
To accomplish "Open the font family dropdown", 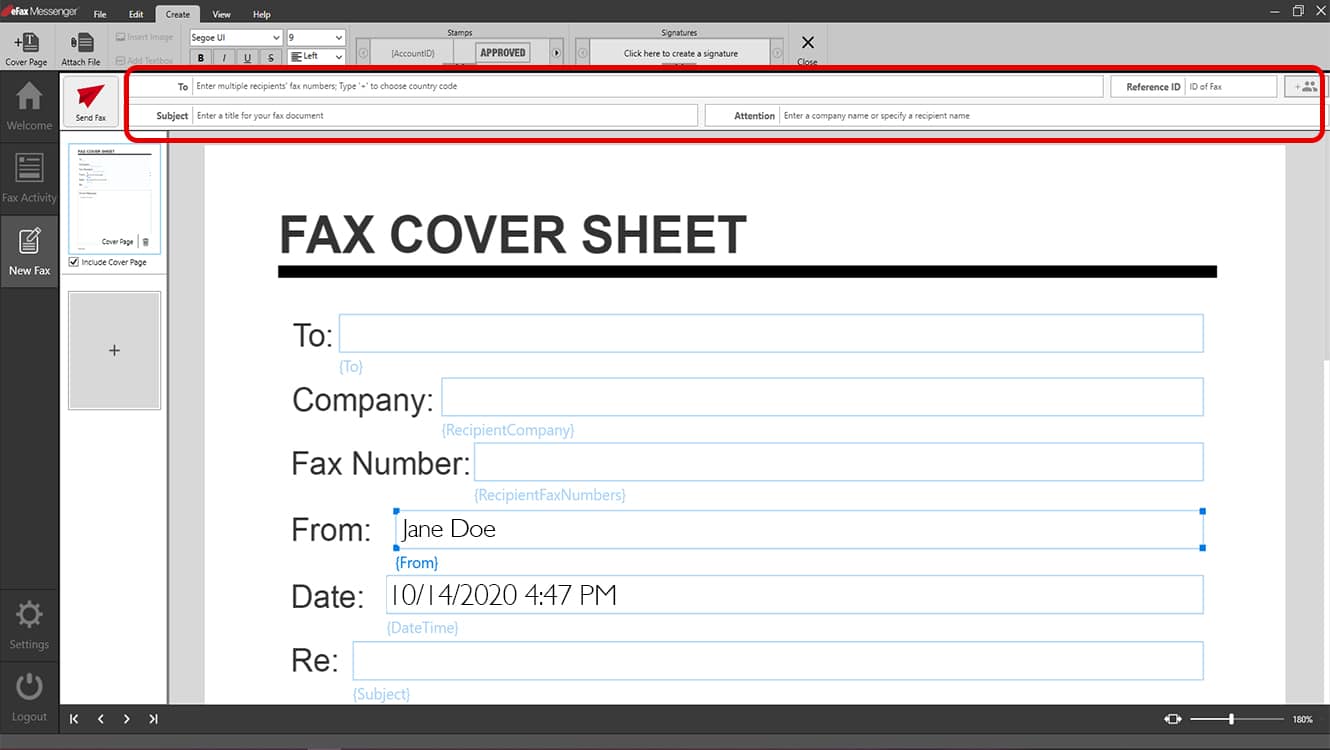I will pyautogui.click(x=234, y=36).
